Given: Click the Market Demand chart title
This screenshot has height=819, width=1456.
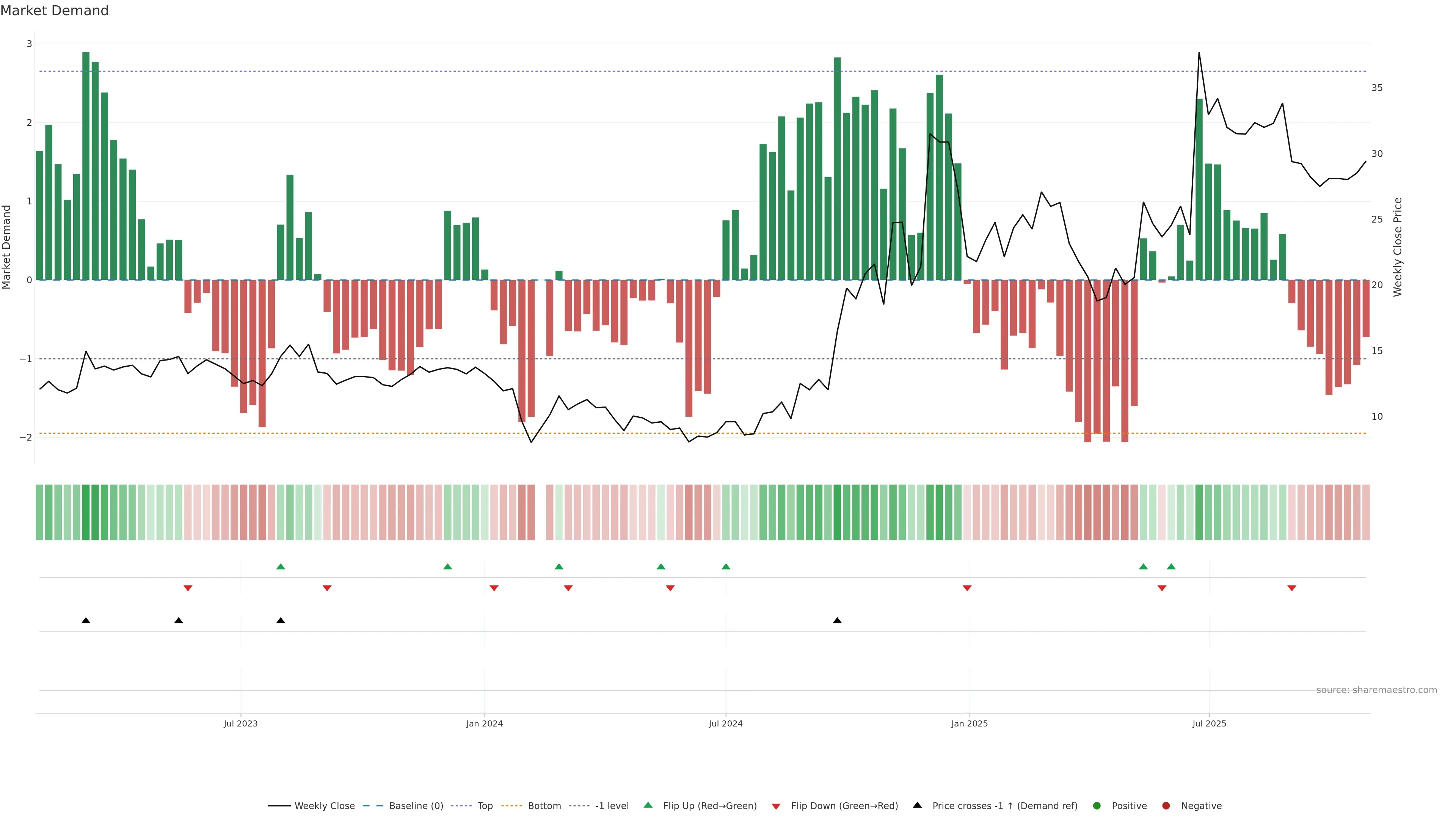Looking at the screenshot, I should [x=54, y=11].
